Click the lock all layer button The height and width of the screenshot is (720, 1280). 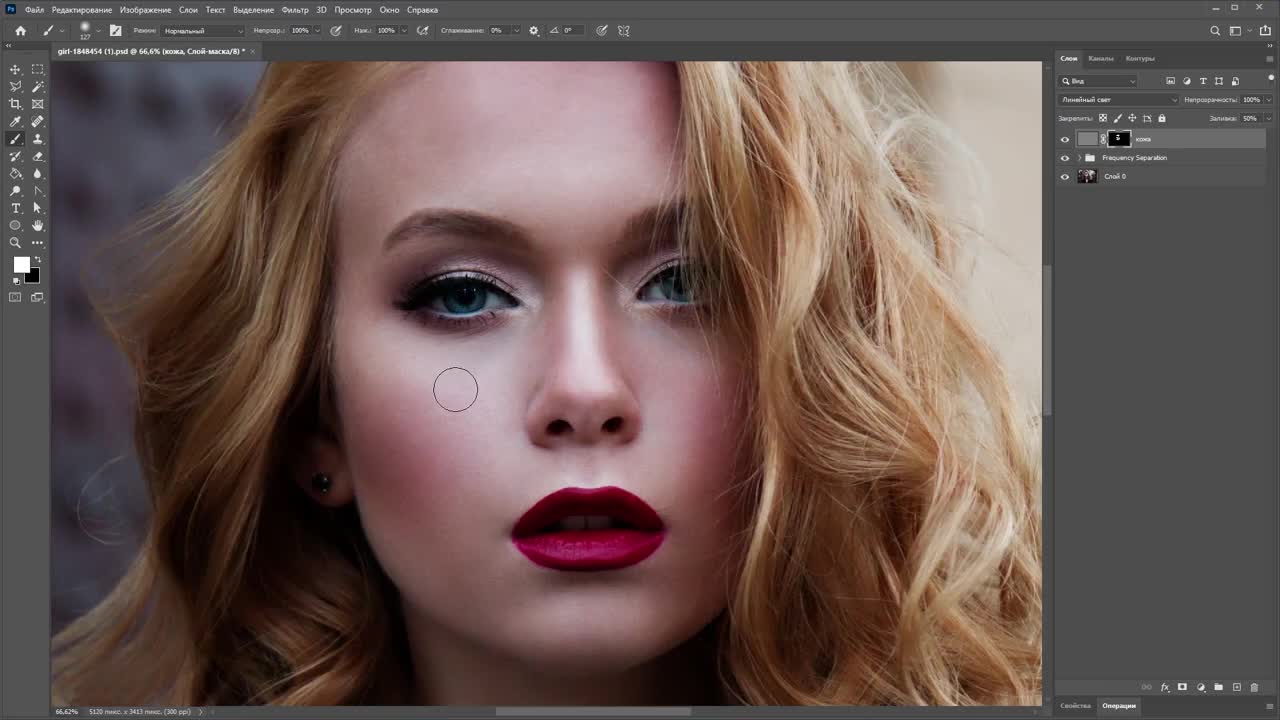[x=1161, y=118]
